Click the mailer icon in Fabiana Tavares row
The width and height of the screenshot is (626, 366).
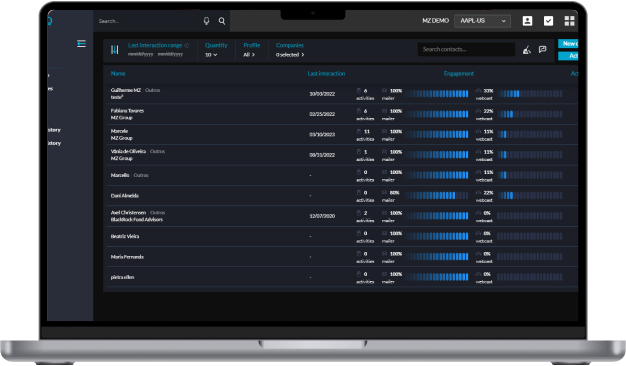(x=384, y=111)
